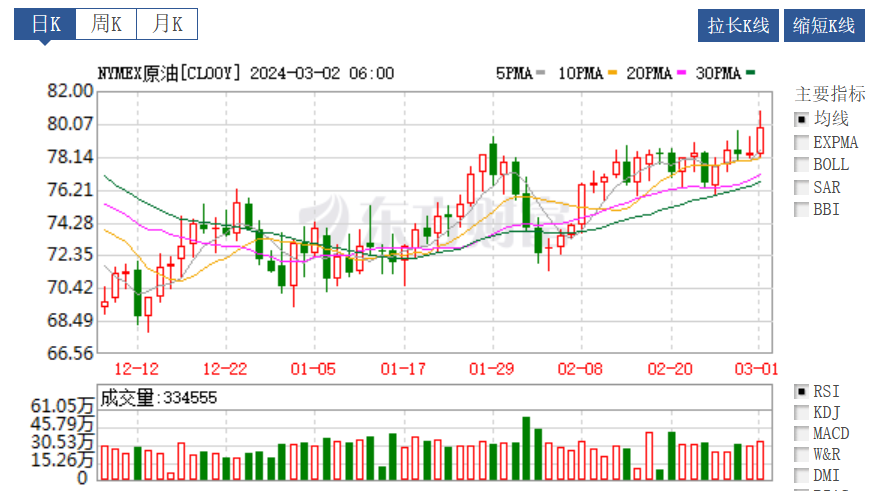The width and height of the screenshot is (884, 491).
Task: Click the 01-17 date axis label
Action: [x=403, y=369]
